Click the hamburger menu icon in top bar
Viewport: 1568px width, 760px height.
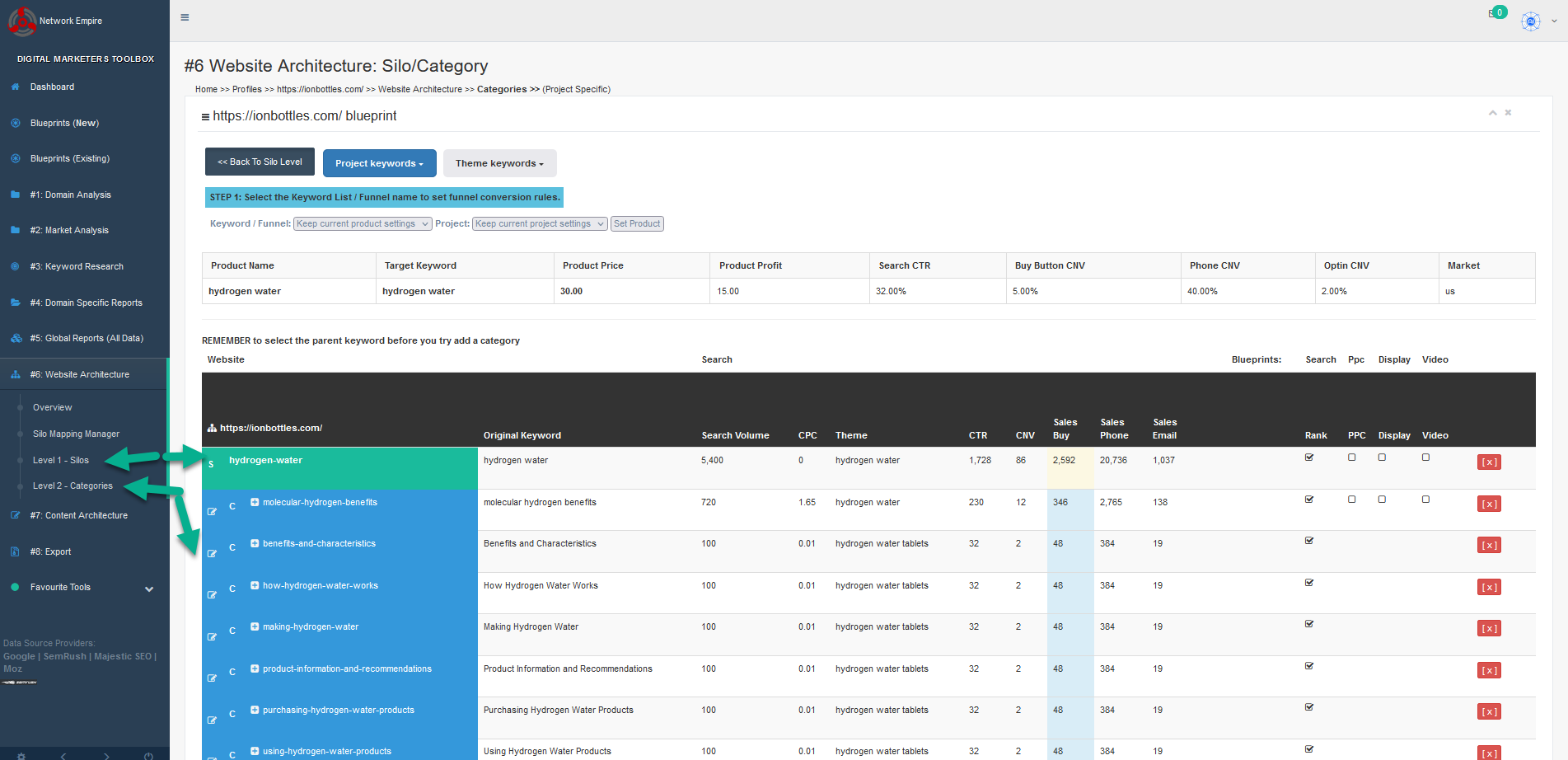click(185, 17)
